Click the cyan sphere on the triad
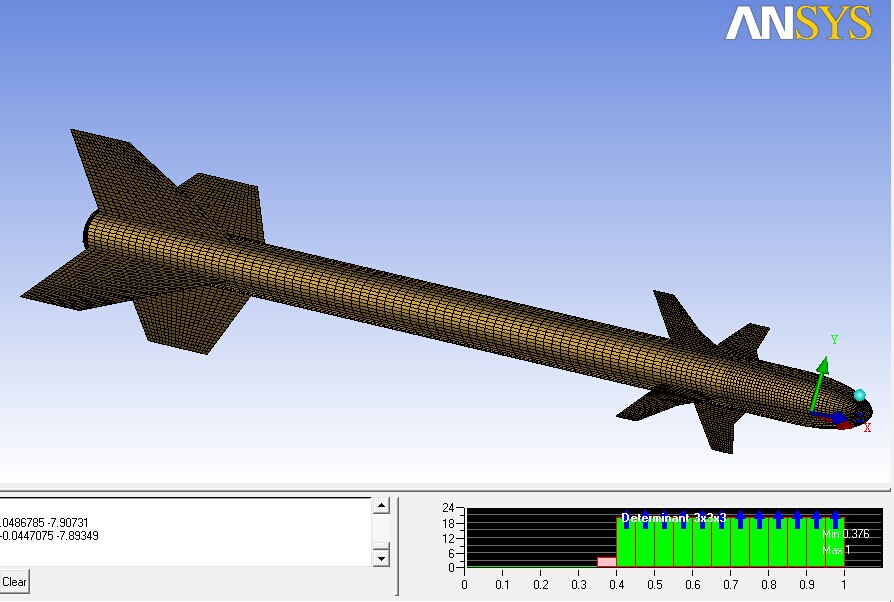 tap(859, 395)
